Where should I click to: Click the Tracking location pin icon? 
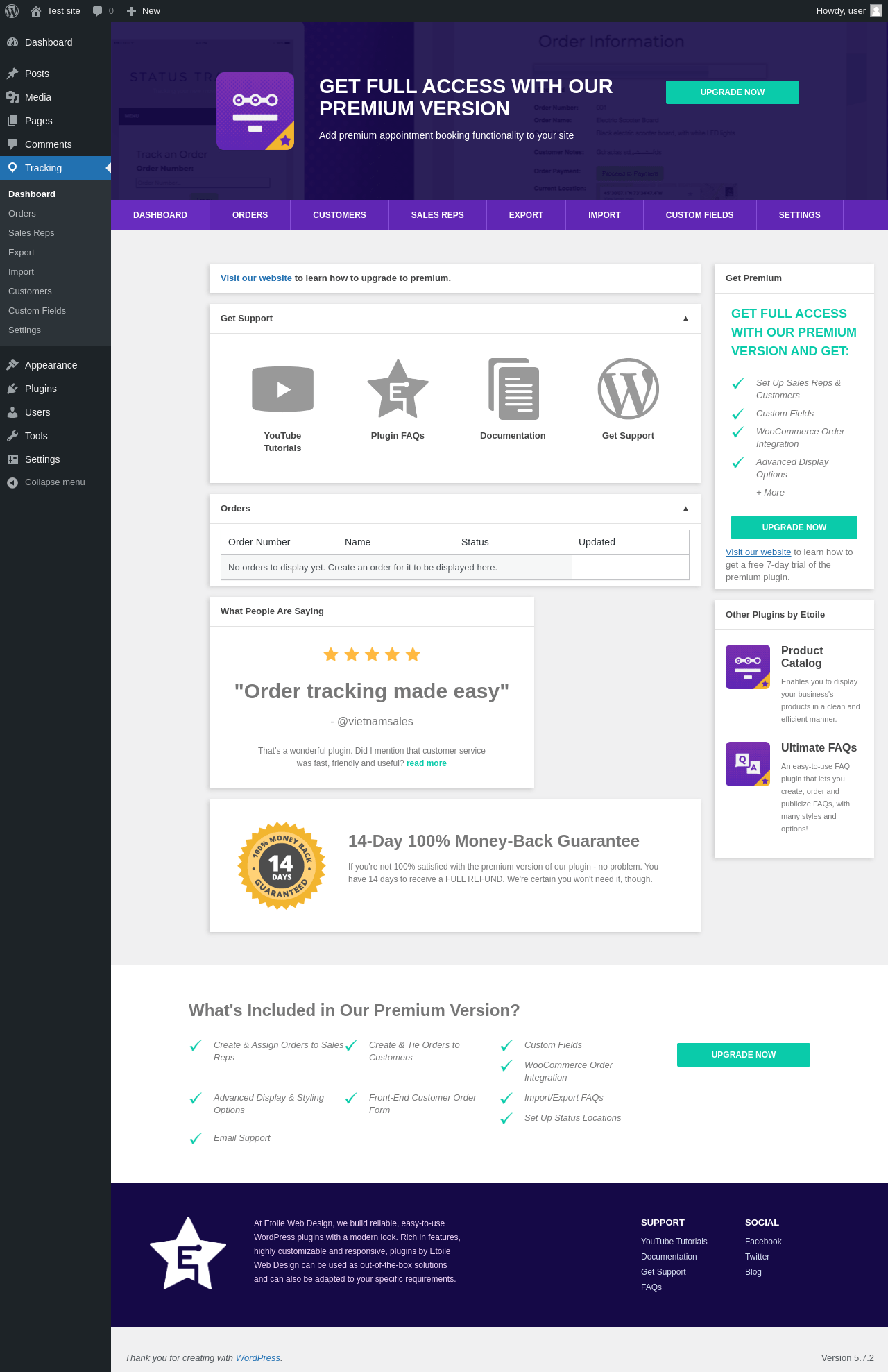[x=12, y=168]
